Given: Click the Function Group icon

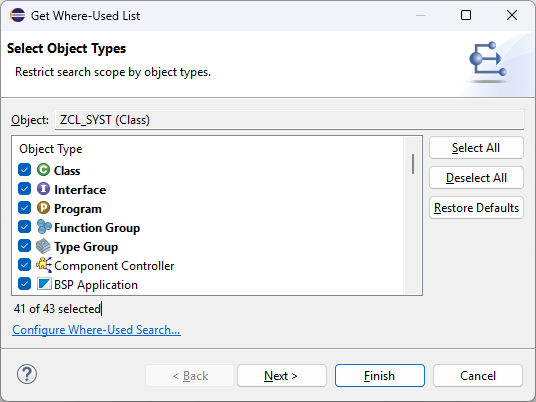Looking at the screenshot, I should click(44, 227).
